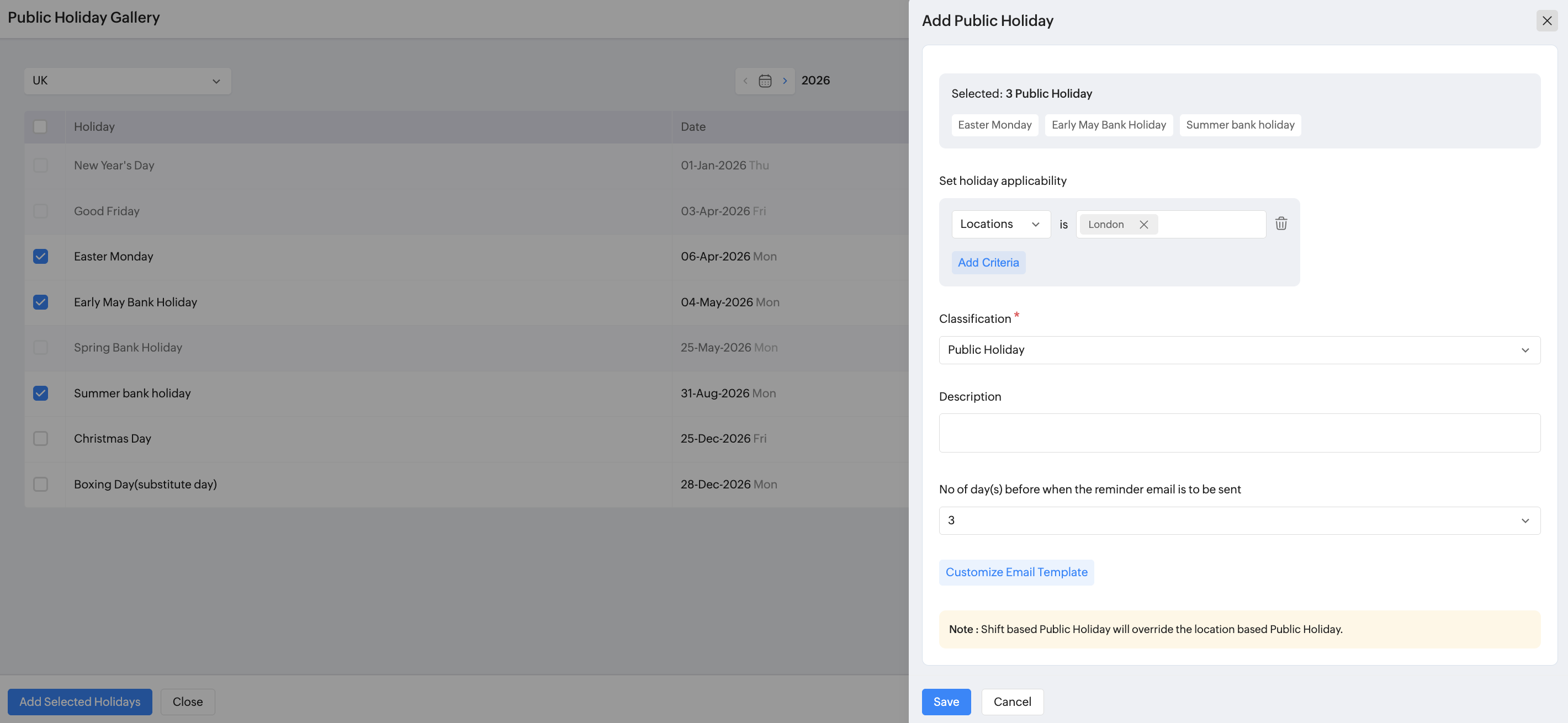Image resolution: width=1568 pixels, height=723 pixels.
Task: Click the Description text field
Action: [x=1239, y=433]
